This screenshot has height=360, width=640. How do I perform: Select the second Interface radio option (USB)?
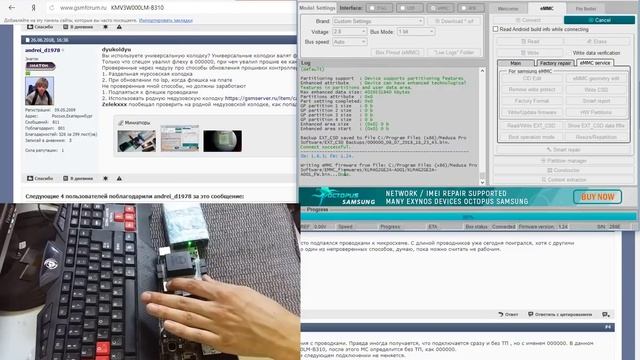(409, 8)
